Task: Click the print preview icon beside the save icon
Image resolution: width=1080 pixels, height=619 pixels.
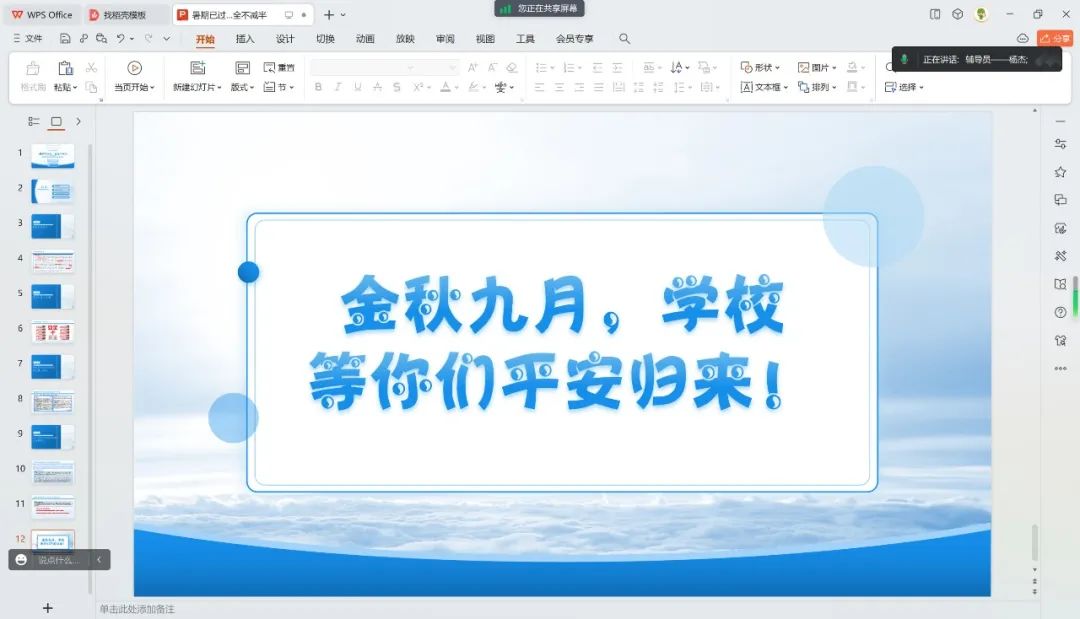Action: 101,39
